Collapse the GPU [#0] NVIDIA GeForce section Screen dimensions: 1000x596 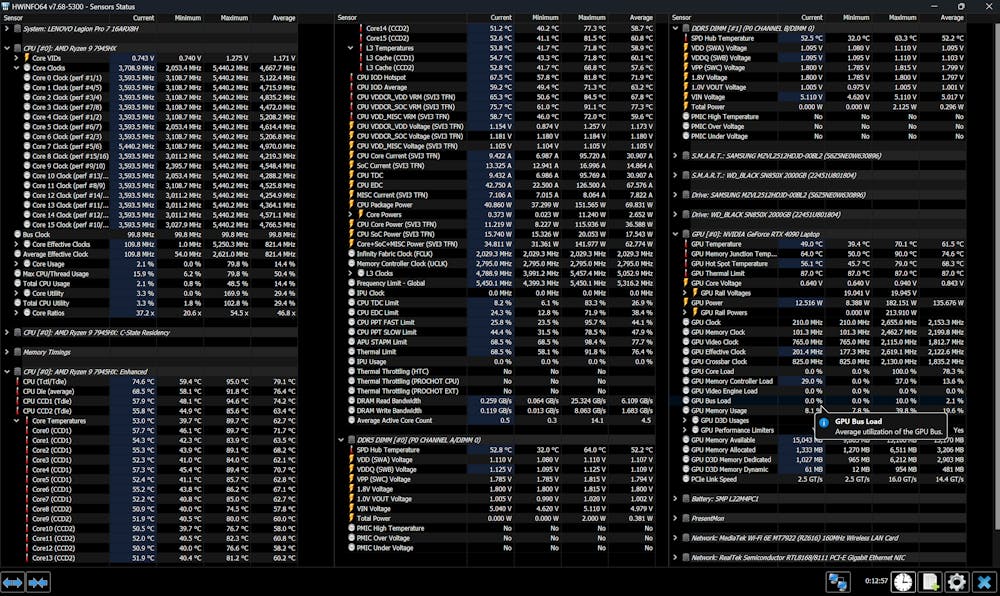click(675, 234)
